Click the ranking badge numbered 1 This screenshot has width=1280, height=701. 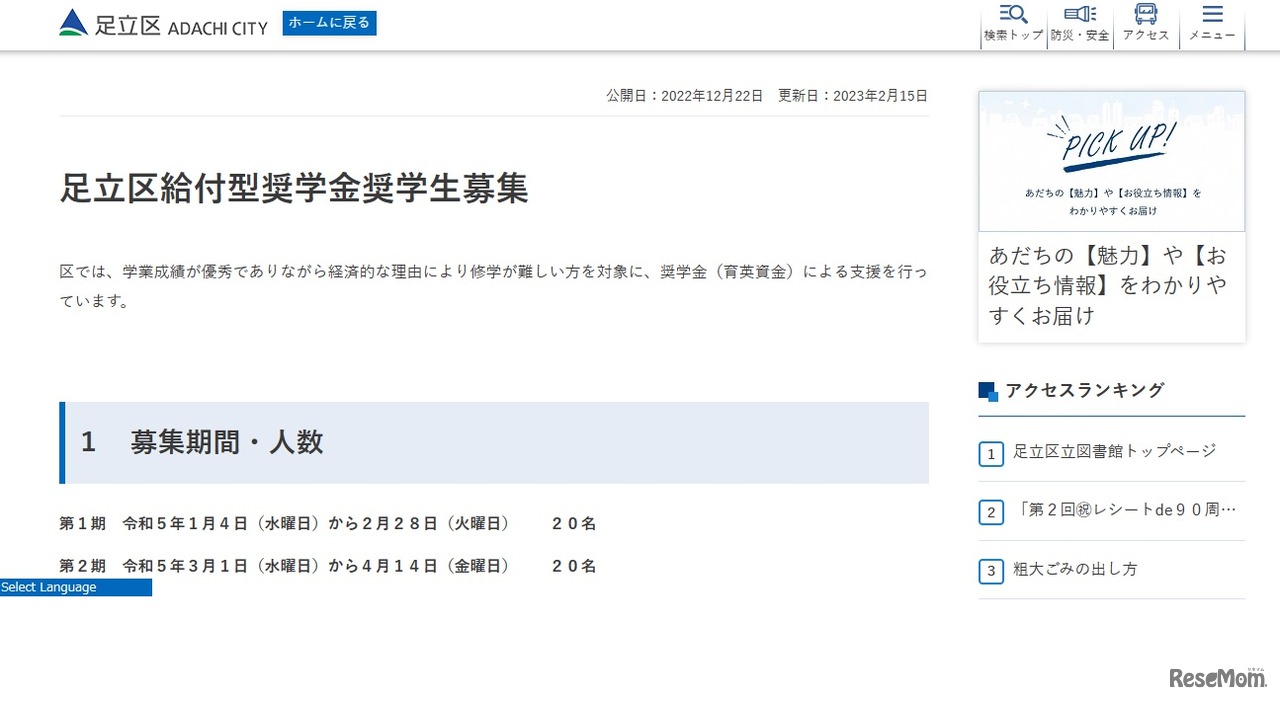tap(990, 454)
